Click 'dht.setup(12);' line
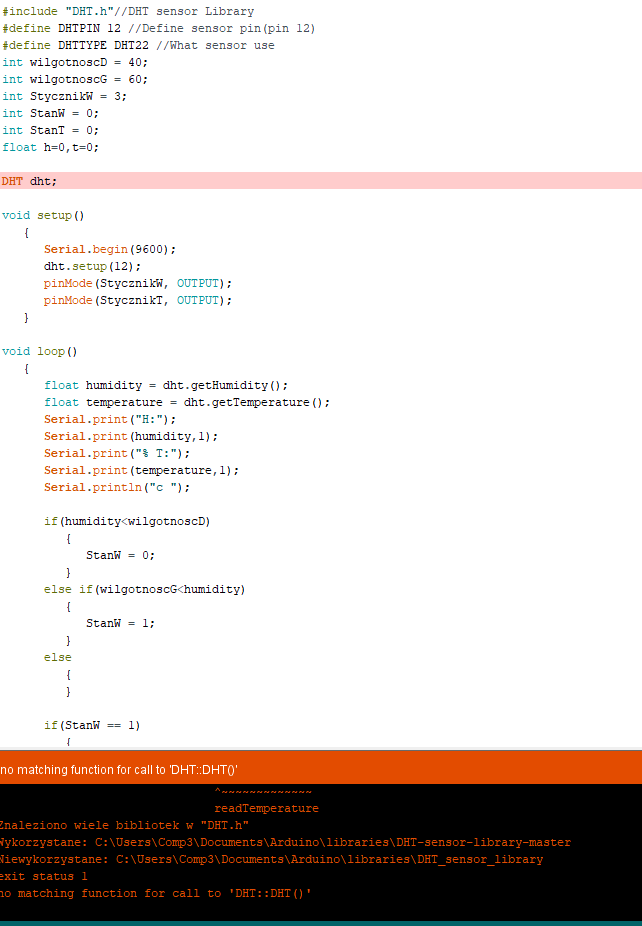 (x=93, y=266)
